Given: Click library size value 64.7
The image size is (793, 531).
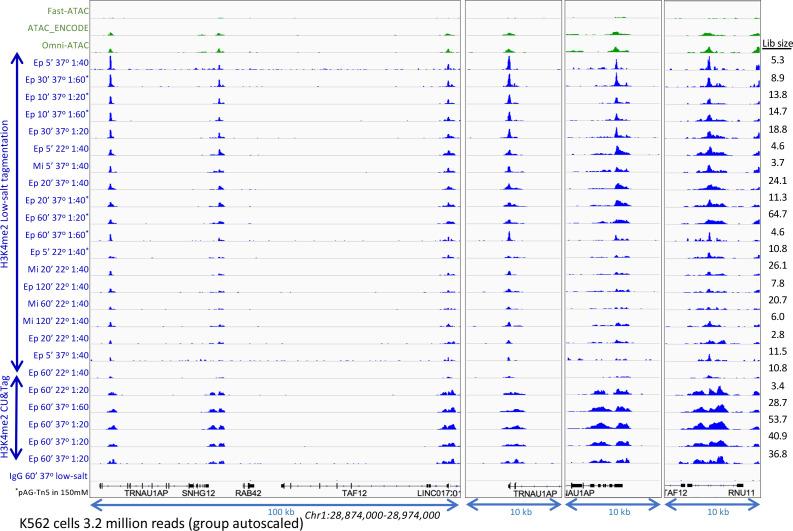Looking at the screenshot, I should coord(777,214).
